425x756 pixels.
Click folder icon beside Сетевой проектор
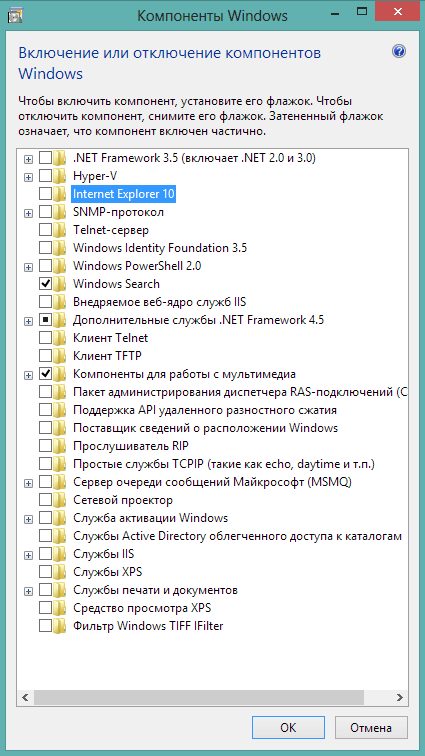point(59,500)
